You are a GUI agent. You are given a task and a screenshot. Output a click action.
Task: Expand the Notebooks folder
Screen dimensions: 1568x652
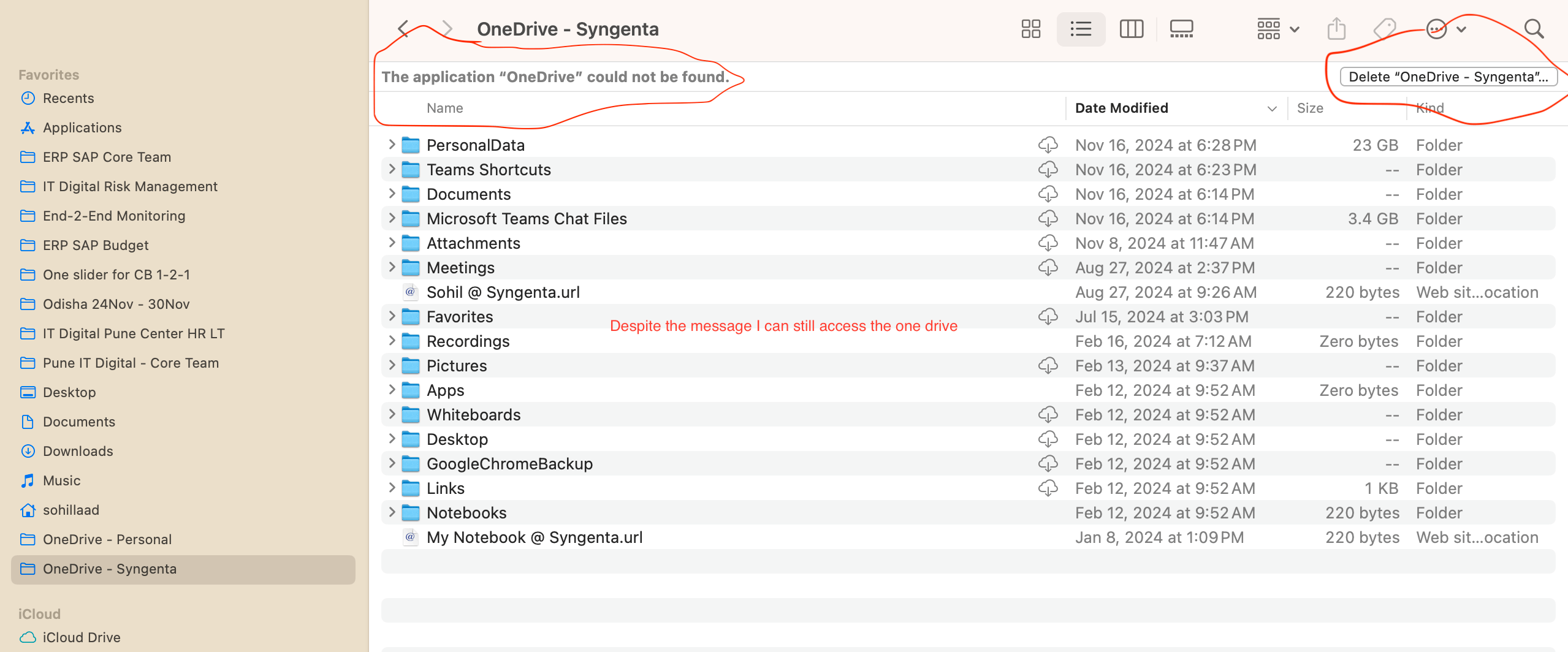(392, 512)
